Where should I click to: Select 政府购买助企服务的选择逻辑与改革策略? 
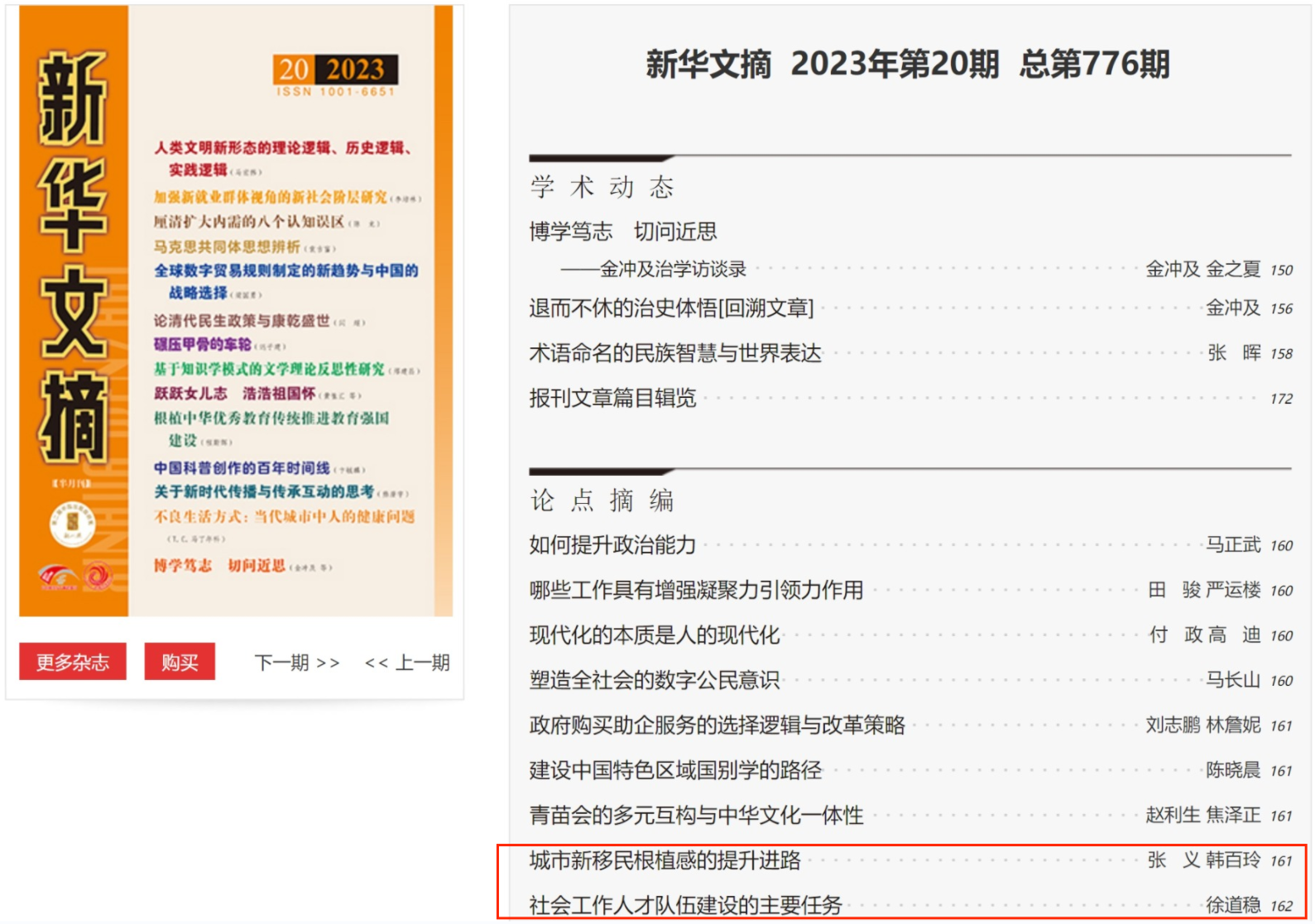coord(717,725)
